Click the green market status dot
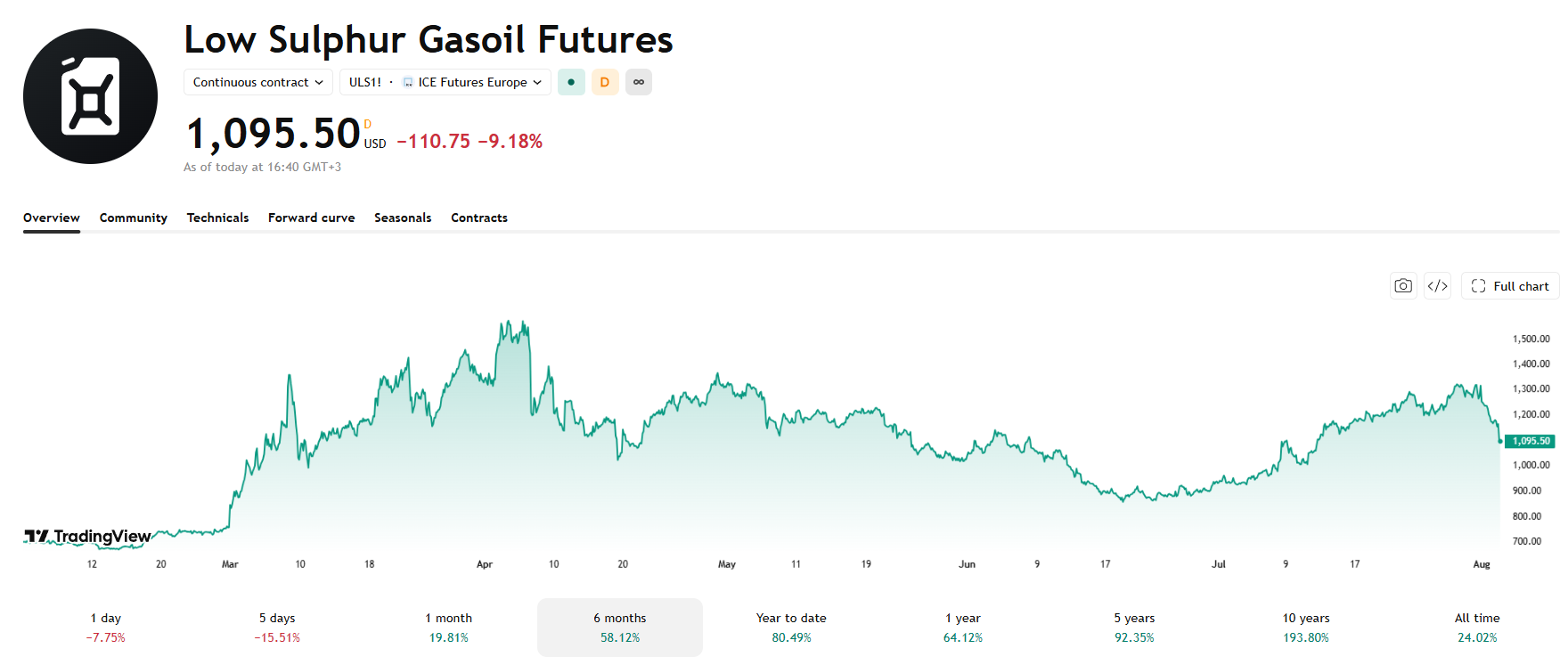1568x665 pixels. [571, 82]
